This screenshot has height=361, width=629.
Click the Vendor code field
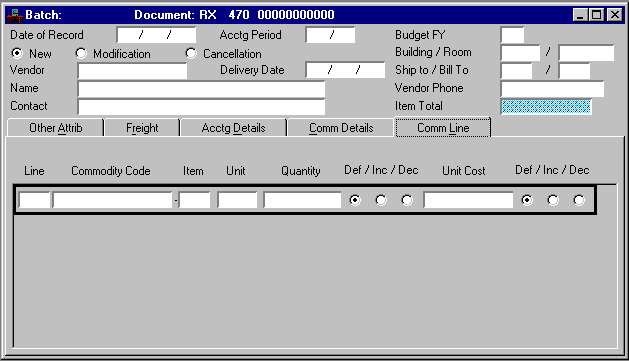point(132,71)
